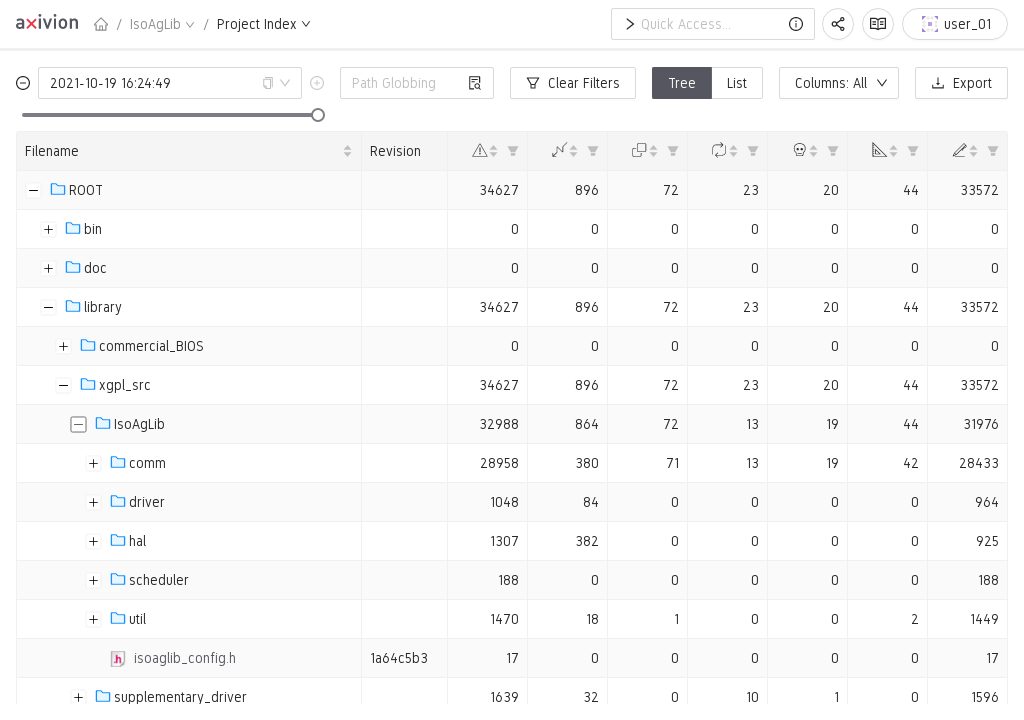Click the Clear Filters button
The image size is (1024, 720).
(x=573, y=83)
